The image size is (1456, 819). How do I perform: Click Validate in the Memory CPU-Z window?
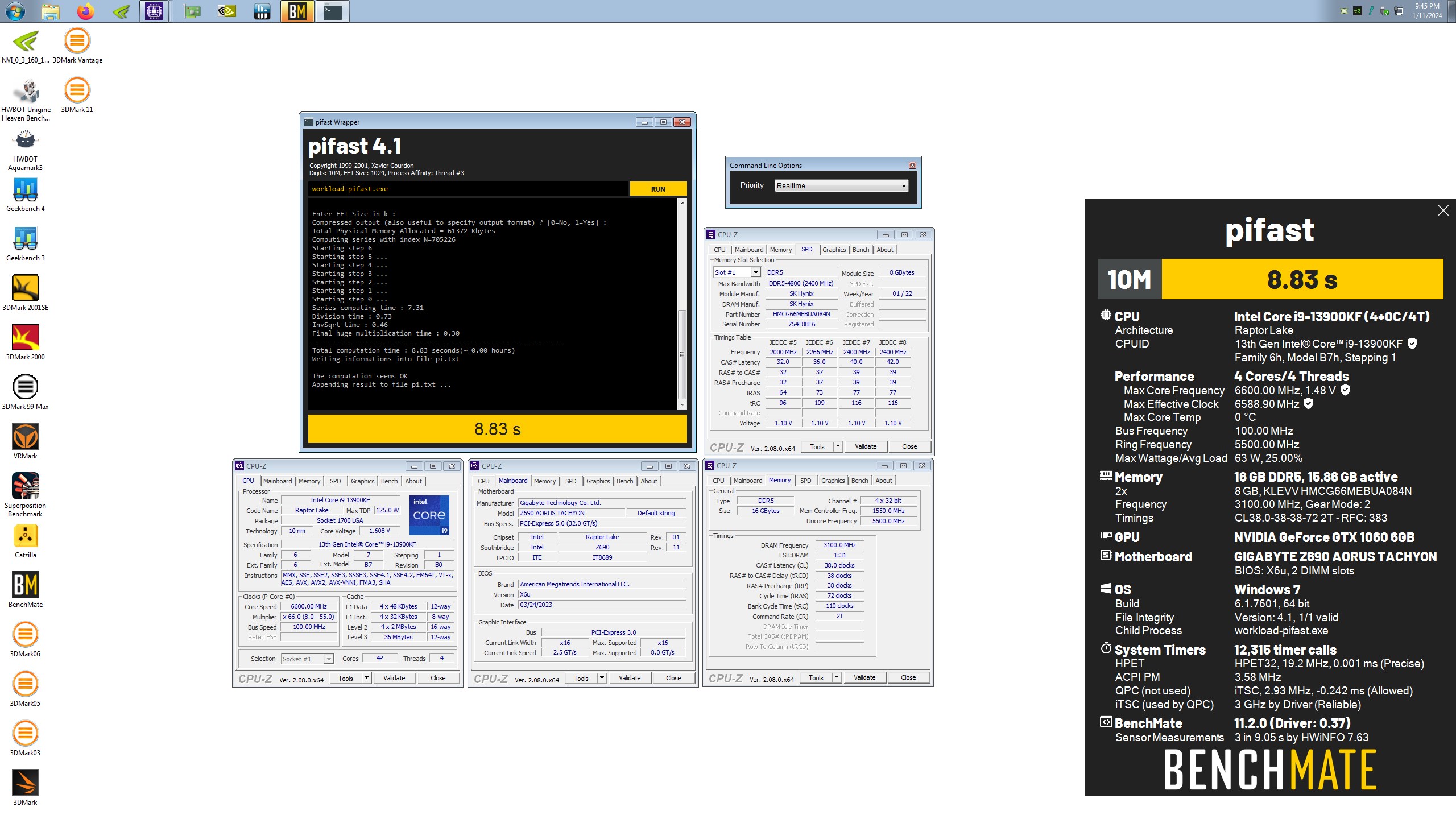coord(864,677)
